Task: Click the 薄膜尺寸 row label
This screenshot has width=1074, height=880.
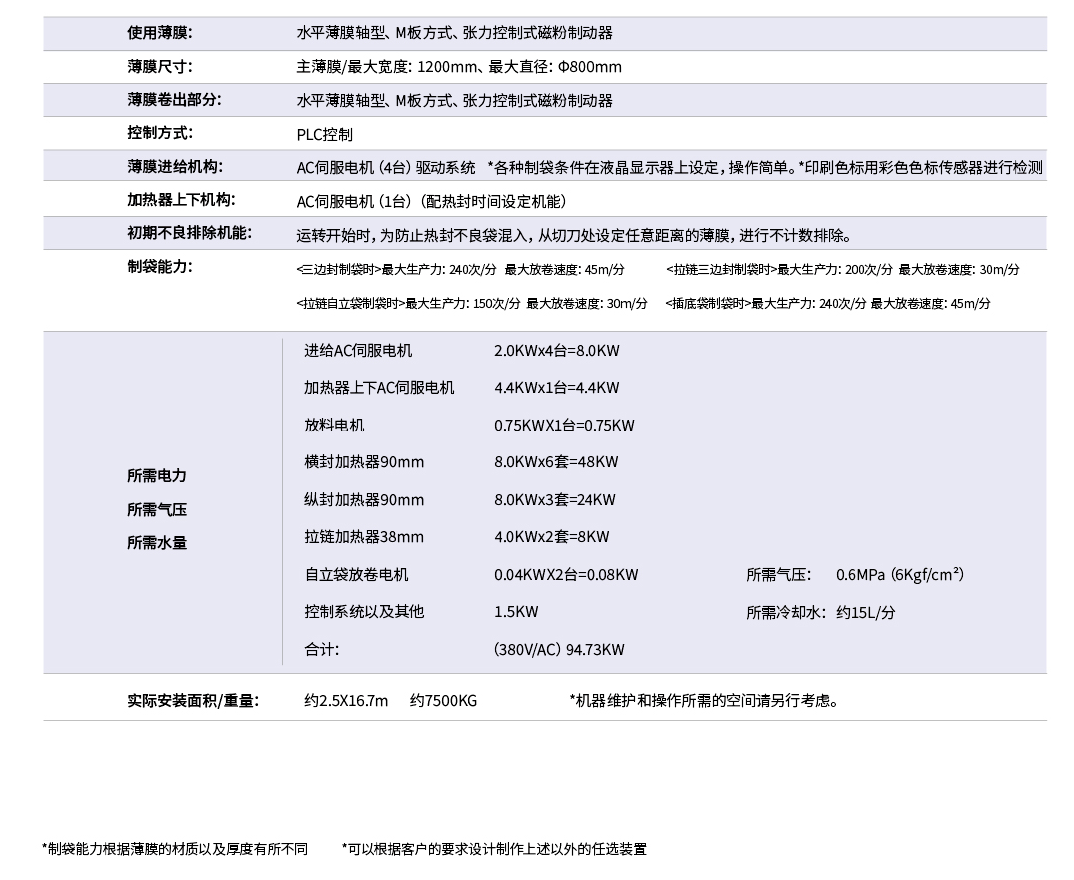Action: pyautogui.click(x=159, y=66)
